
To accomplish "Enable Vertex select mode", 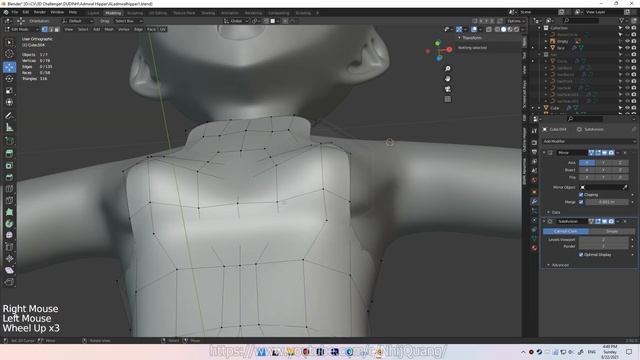I will 44,29.
